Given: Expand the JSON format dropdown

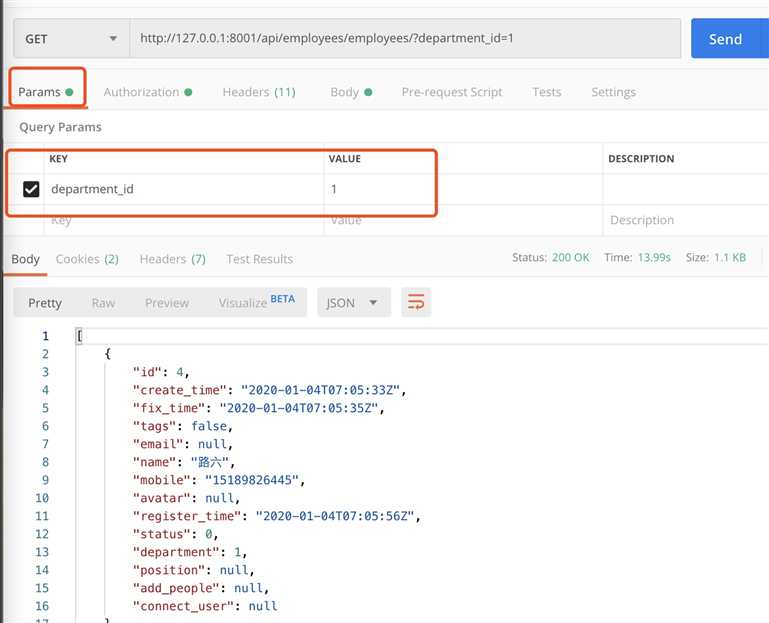Looking at the screenshot, I should (x=353, y=303).
